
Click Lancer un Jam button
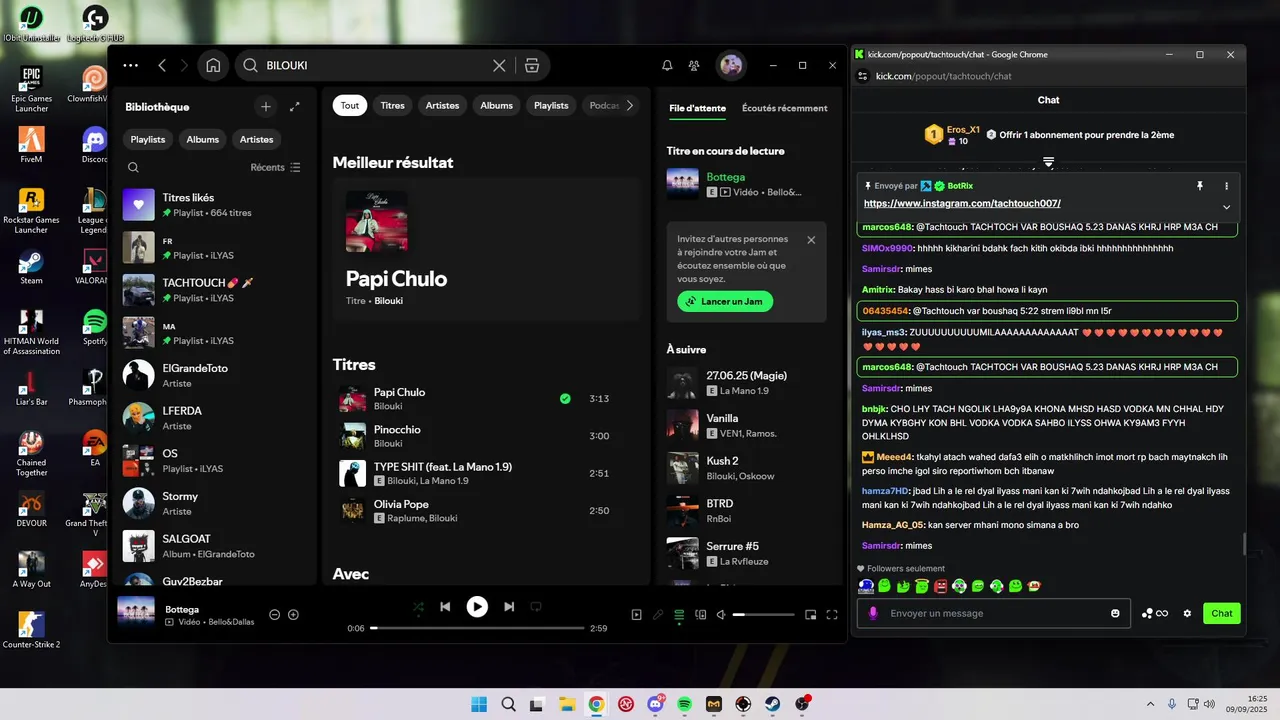(x=725, y=301)
